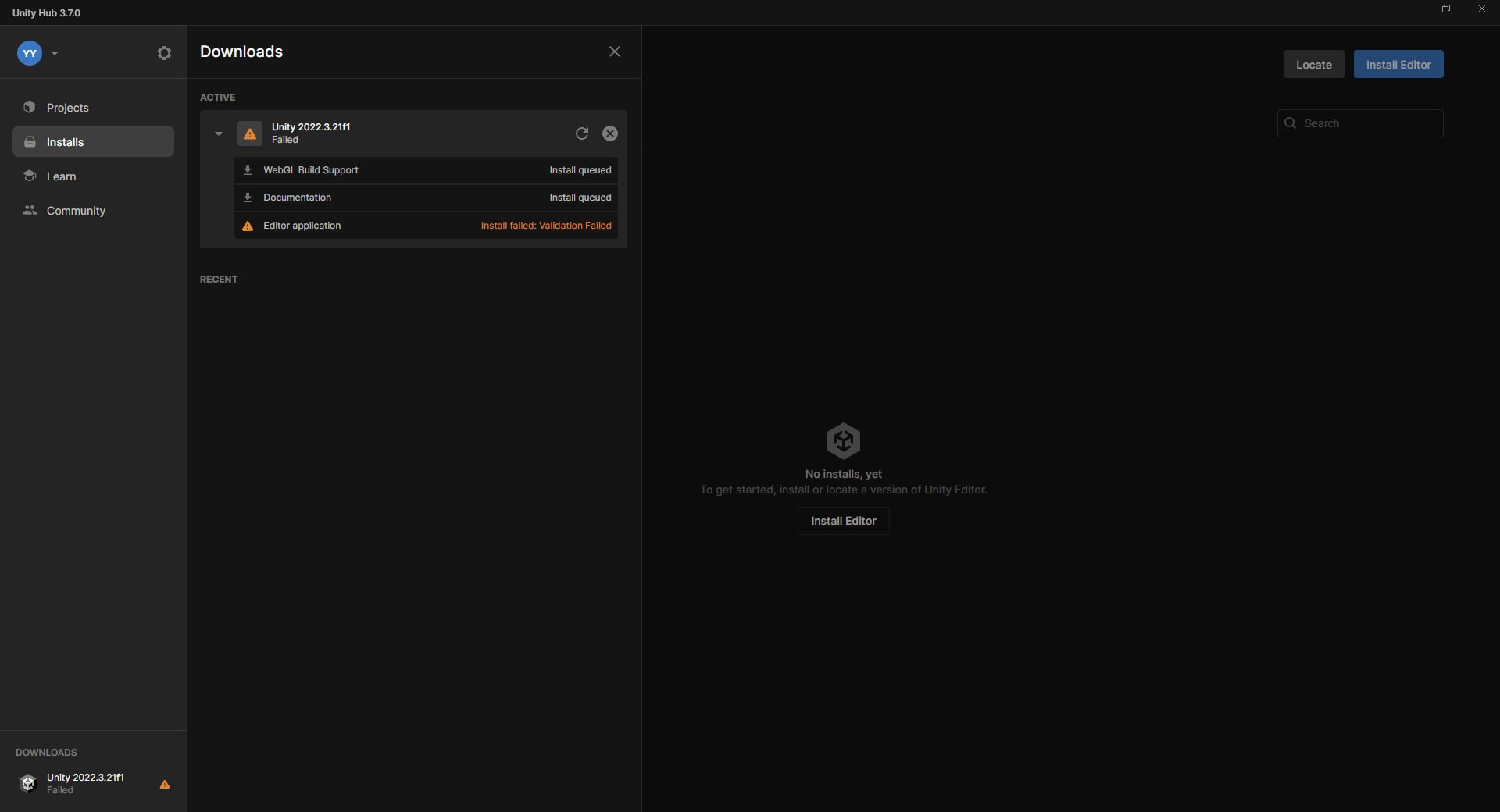Retry the failed Unity 2022.3.21f1 install

point(582,134)
